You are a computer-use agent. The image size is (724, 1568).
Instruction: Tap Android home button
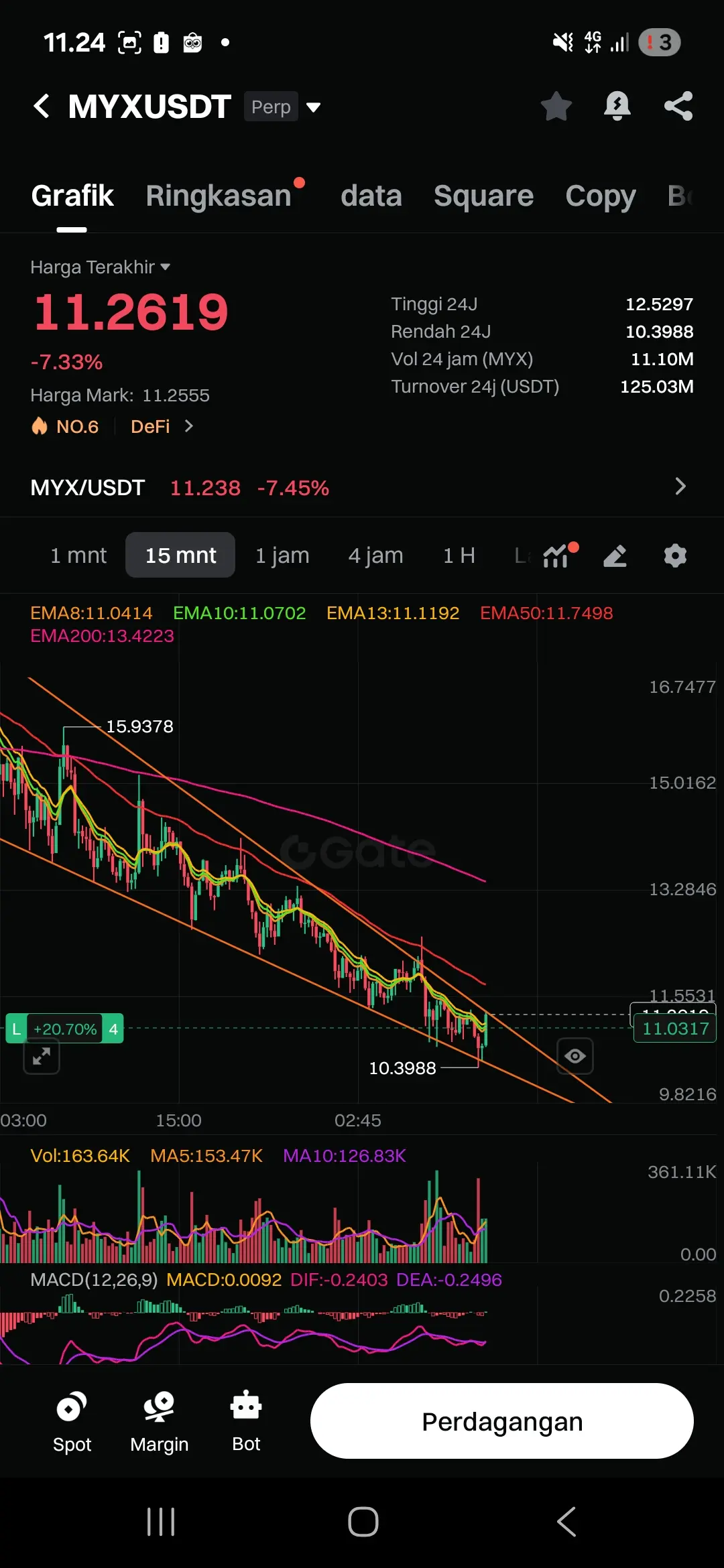363,1522
